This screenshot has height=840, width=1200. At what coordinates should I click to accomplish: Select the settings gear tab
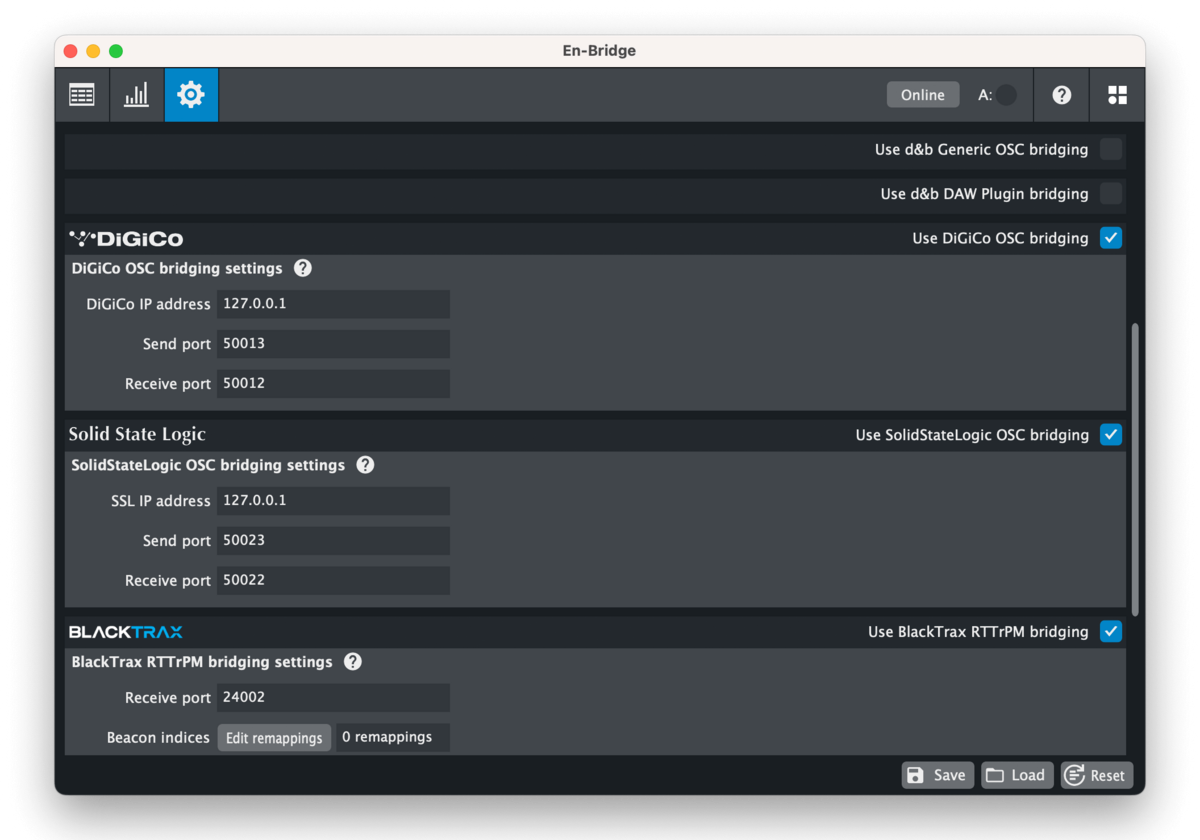click(191, 95)
